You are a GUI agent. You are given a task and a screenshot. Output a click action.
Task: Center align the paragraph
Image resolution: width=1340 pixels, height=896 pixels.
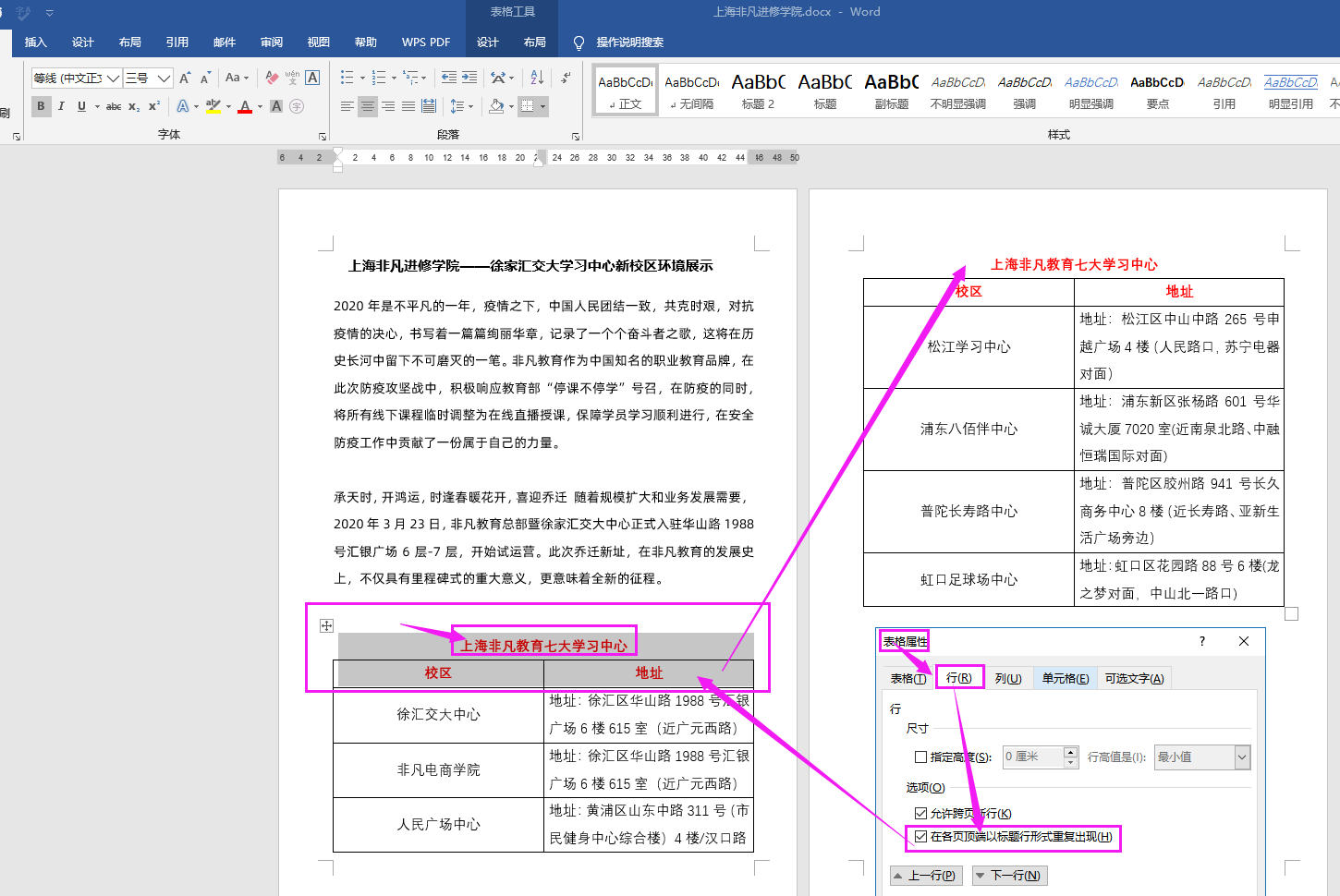[368, 106]
